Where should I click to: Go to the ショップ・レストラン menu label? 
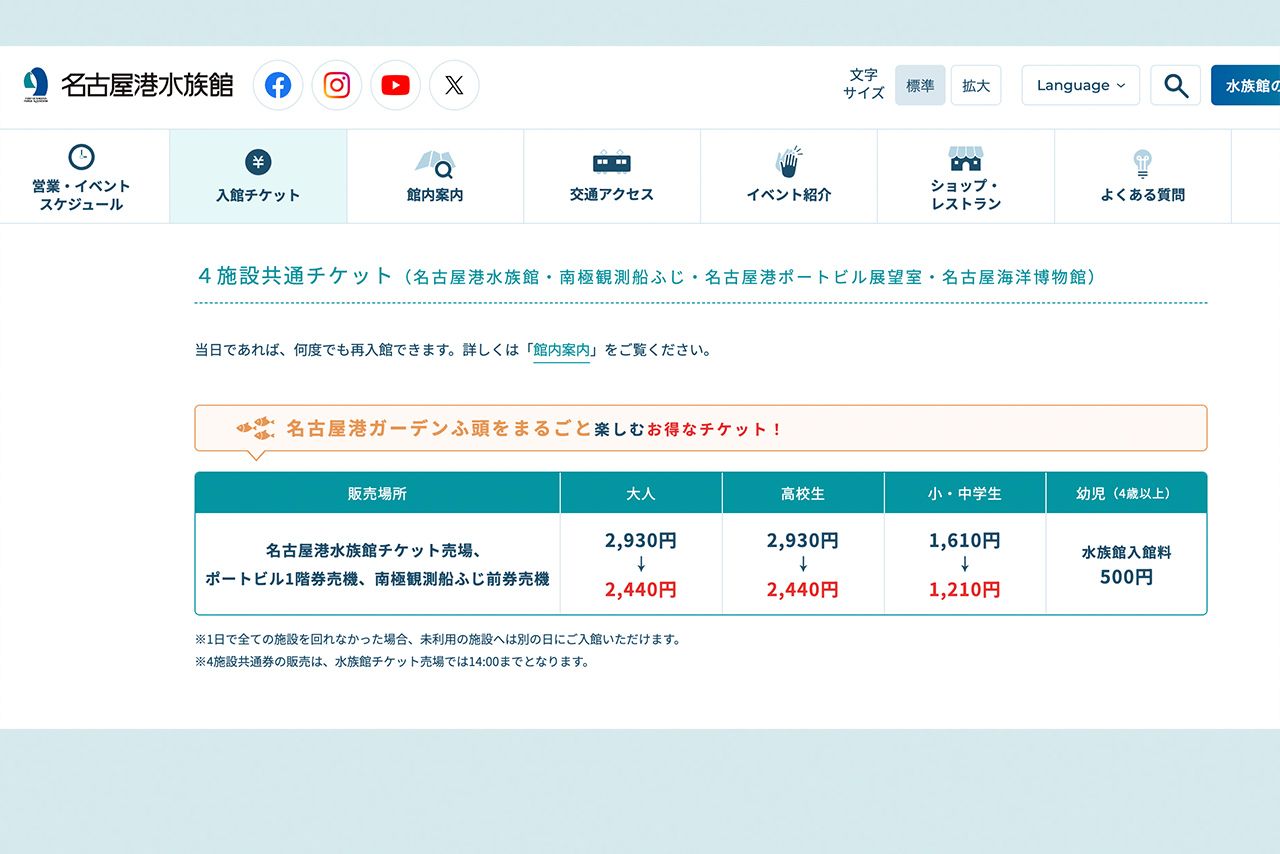[966, 195]
